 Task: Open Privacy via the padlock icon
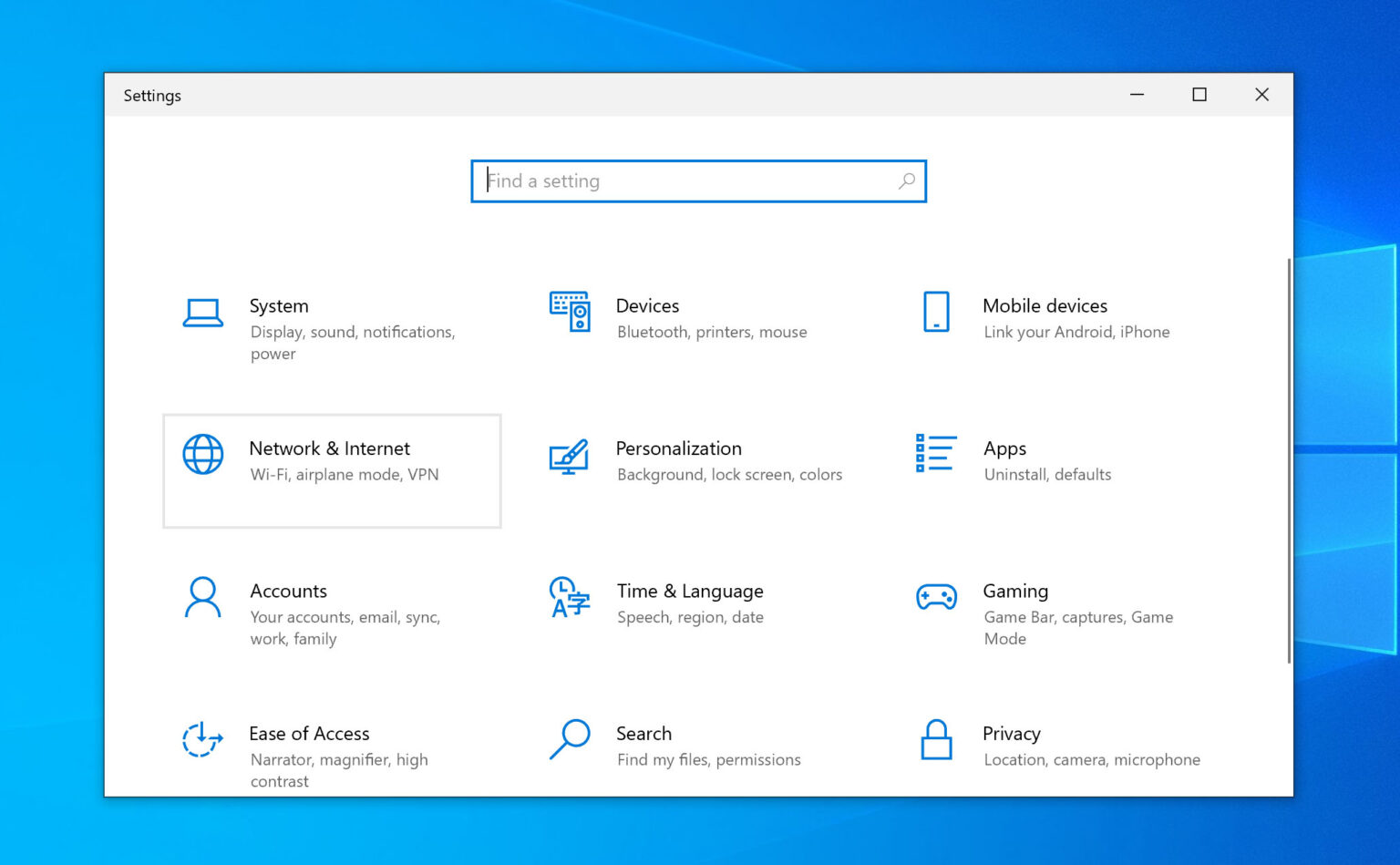pos(935,740)
